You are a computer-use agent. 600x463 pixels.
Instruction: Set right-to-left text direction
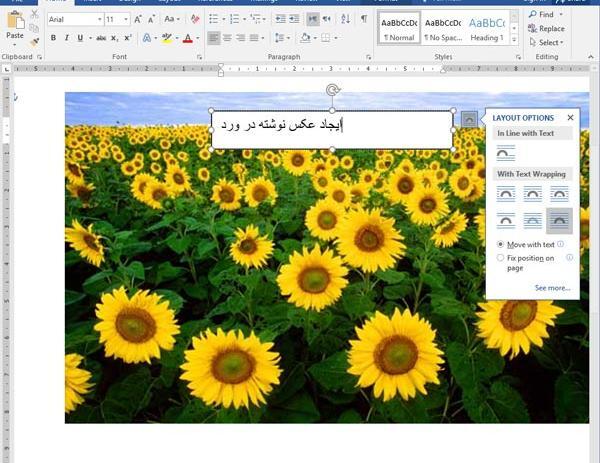point(326,19)
